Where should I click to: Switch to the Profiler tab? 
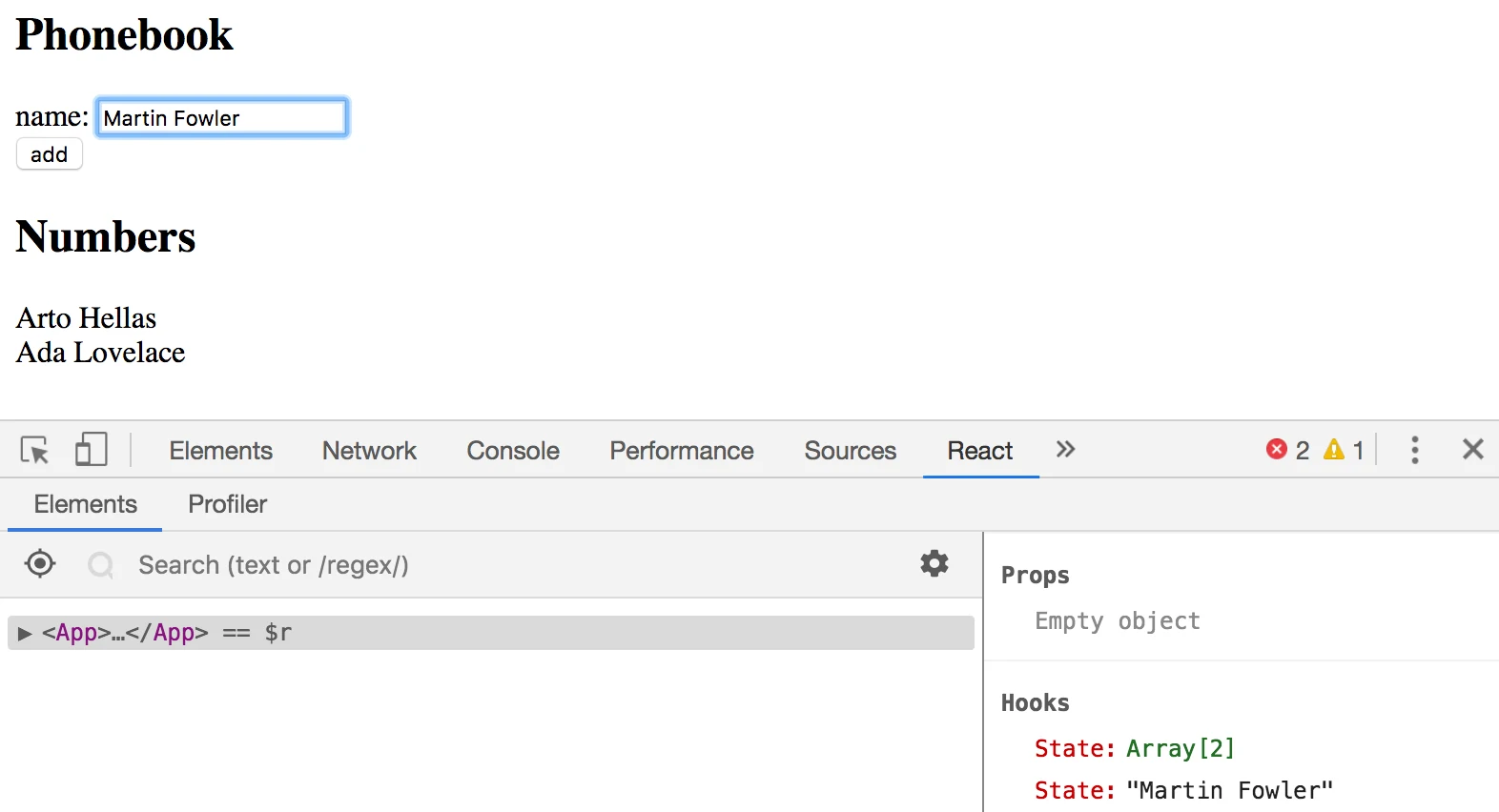point(227,504)
